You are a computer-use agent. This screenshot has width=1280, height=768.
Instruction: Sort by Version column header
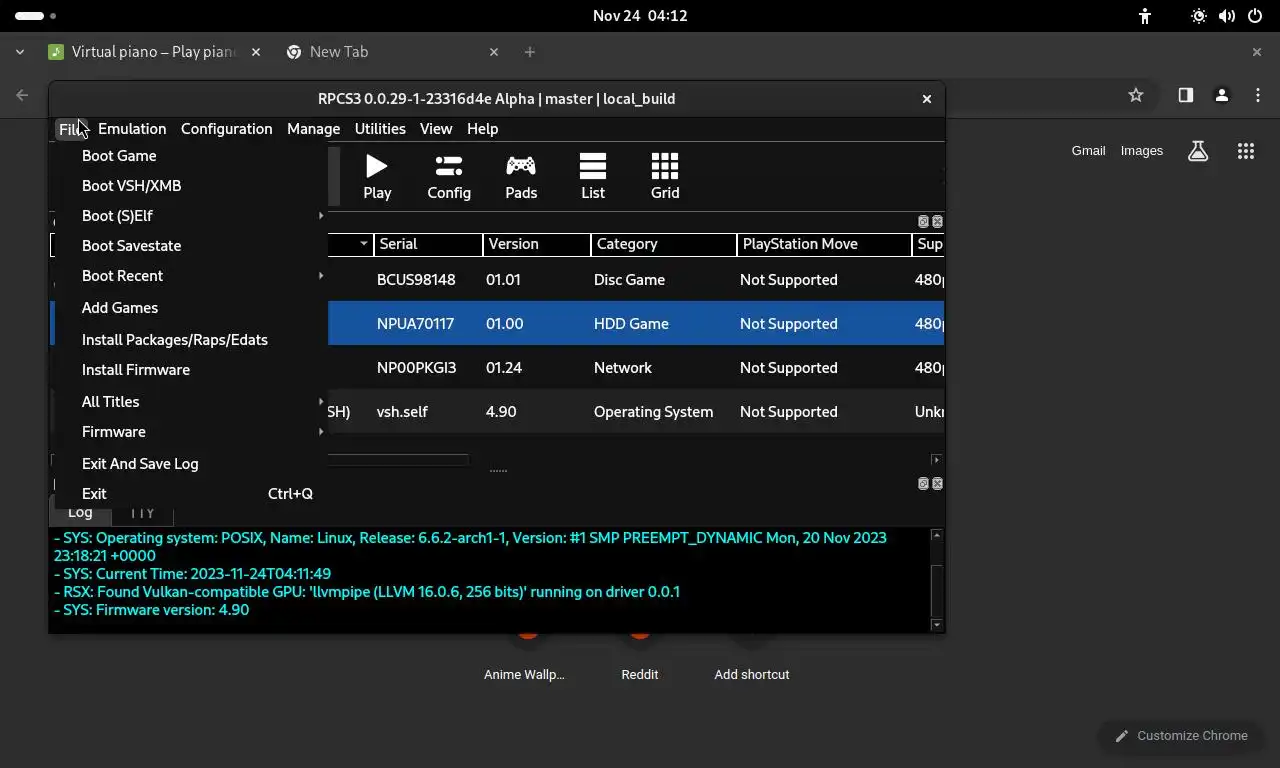[x=536, y=244]
